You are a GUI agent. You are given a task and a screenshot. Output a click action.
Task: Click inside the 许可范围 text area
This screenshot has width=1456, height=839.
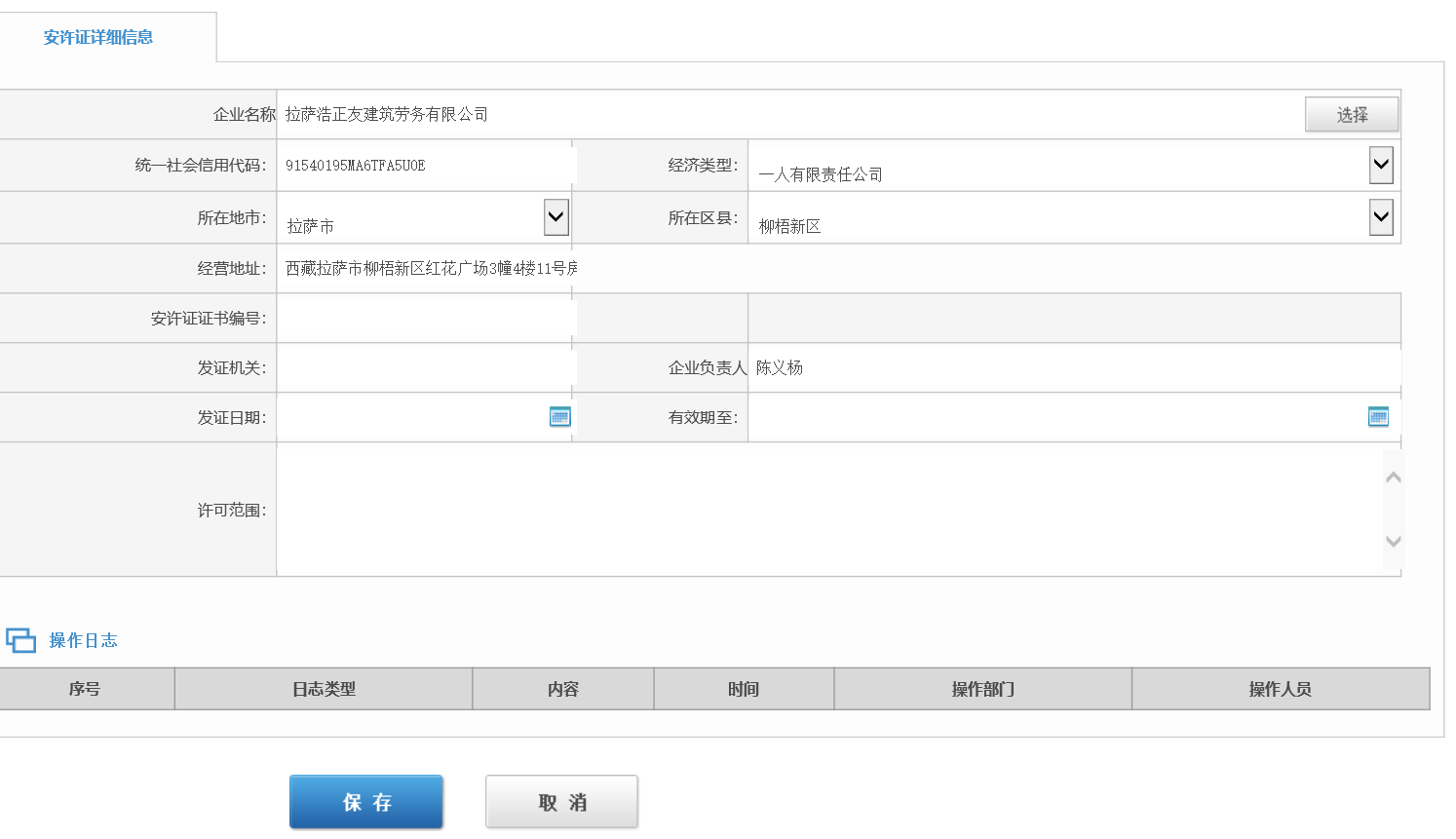pos(828,509)
